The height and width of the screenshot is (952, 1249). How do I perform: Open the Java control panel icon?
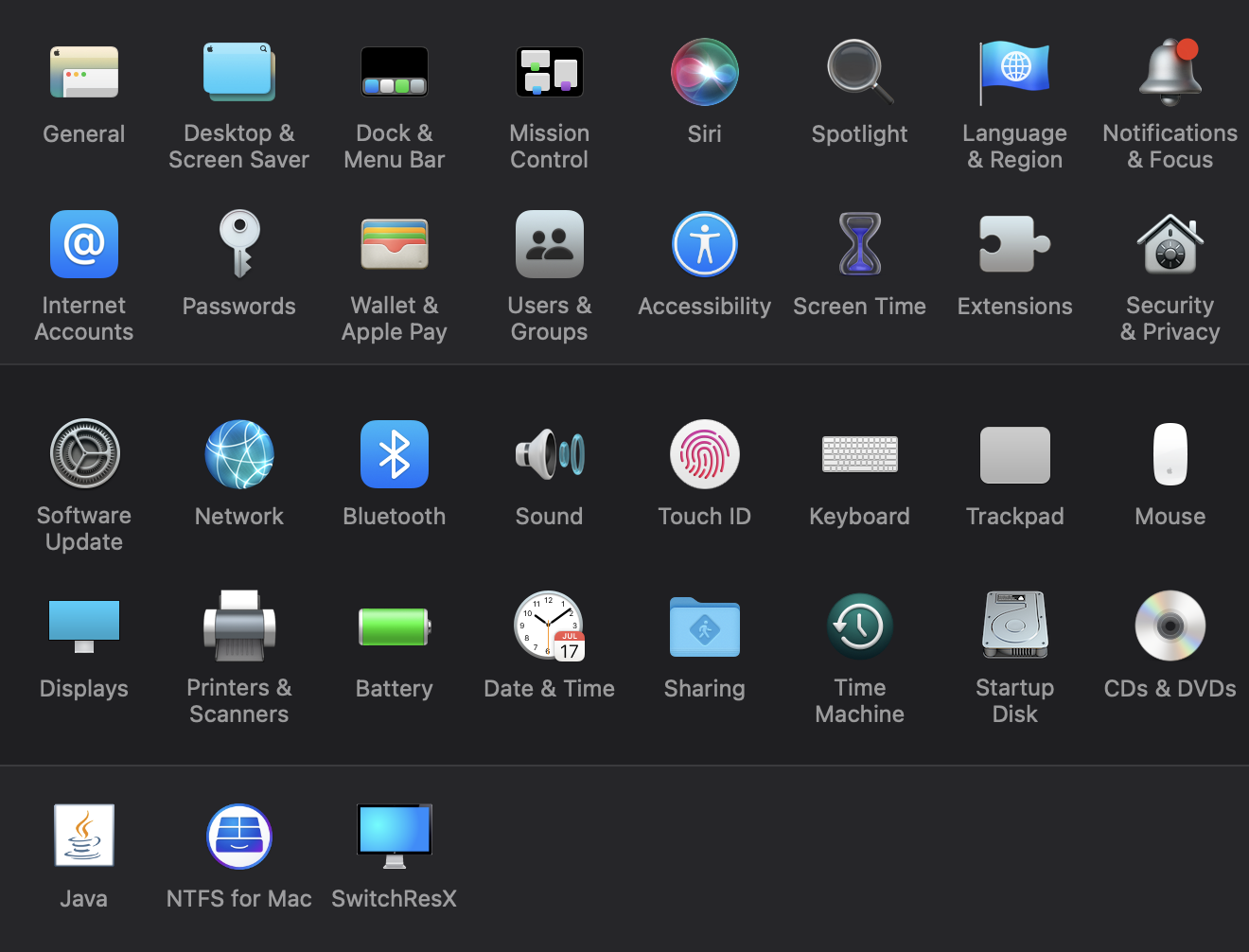[84, 836]
